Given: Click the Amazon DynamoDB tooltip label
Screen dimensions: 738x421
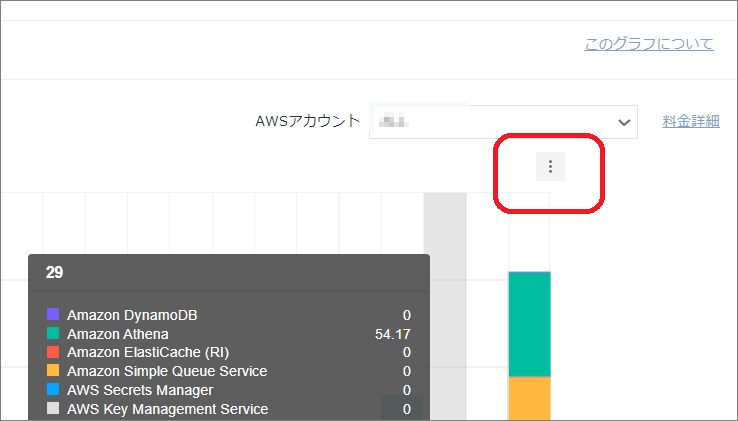Looking at the screenshot, I should 132,315.
